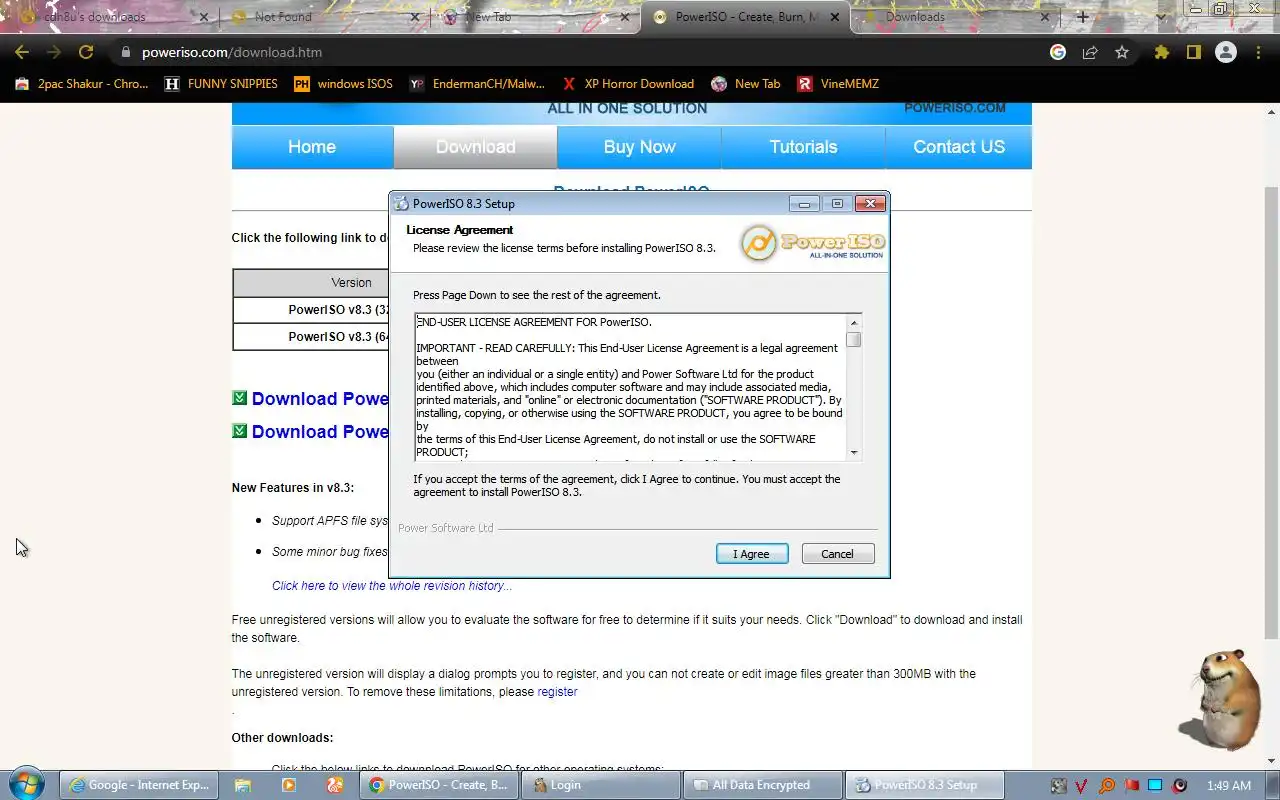Click the red flag tray icon
This screenshot has height=800, width=1280.
1131,786
